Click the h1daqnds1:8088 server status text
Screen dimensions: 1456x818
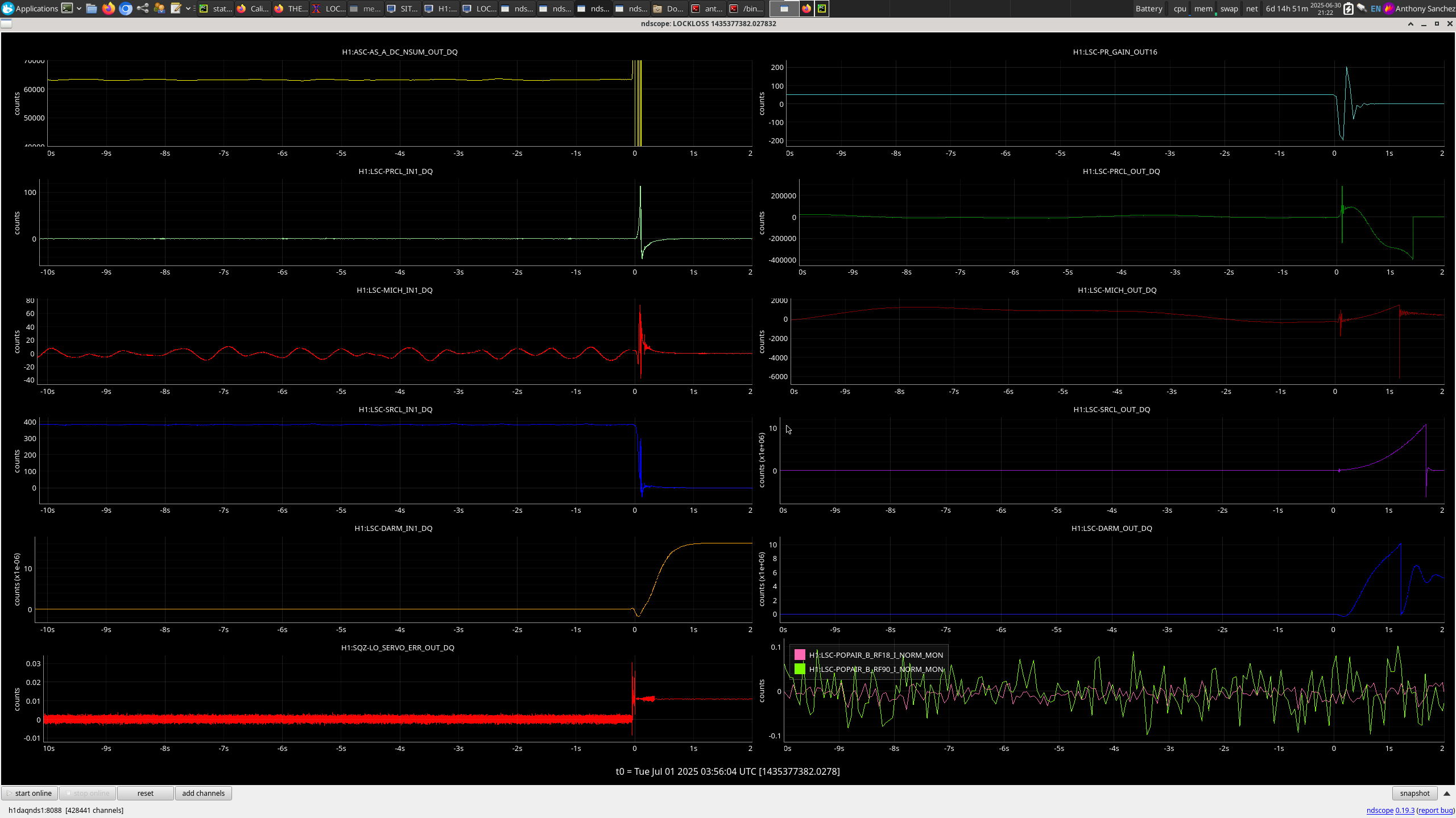coord(66,810)
